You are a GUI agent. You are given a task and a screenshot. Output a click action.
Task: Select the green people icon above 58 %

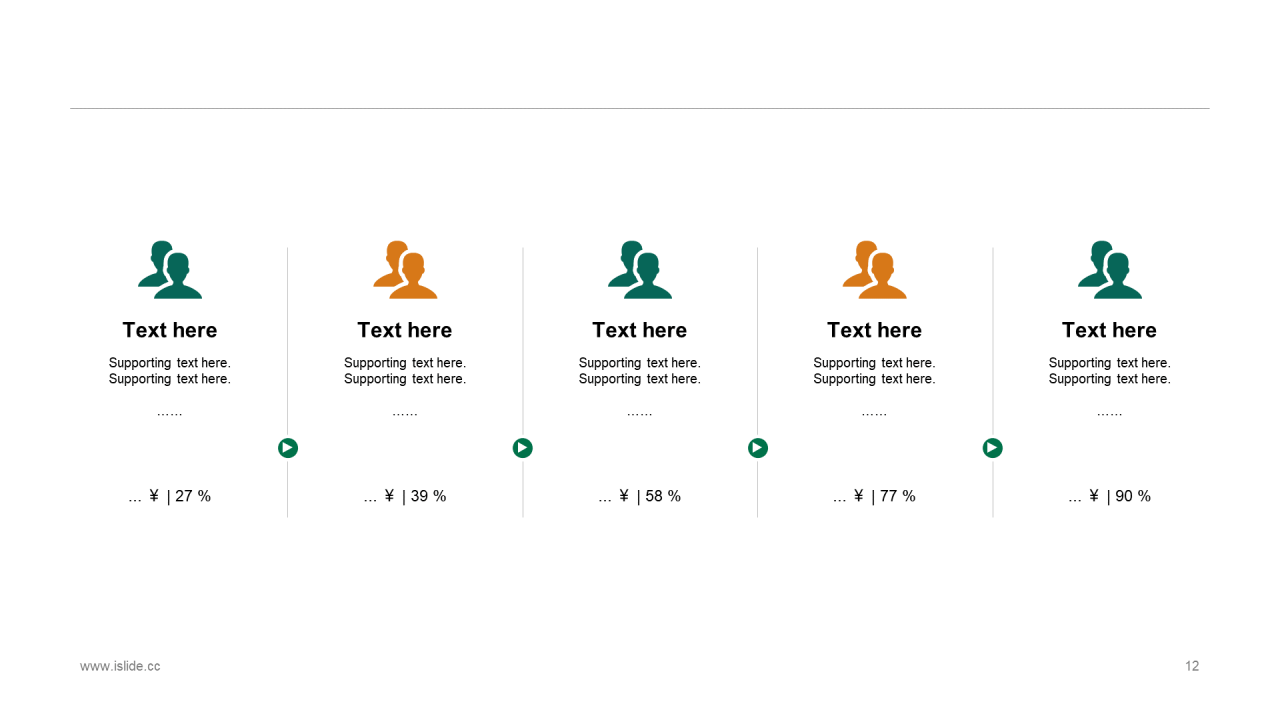[640, 270]
